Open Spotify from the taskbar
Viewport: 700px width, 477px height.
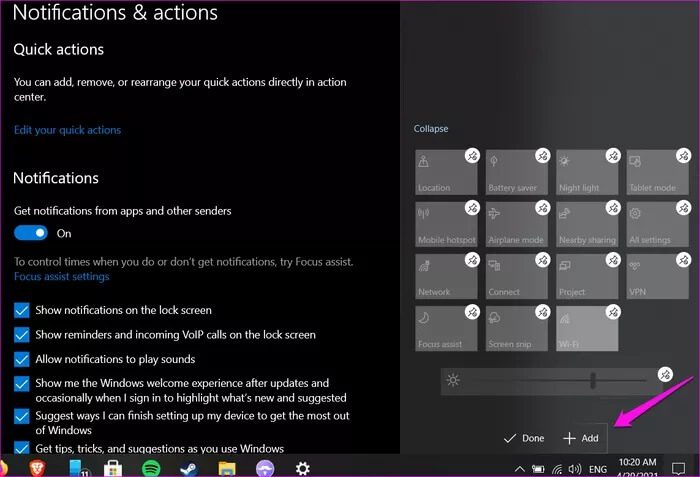click(151, 469)
